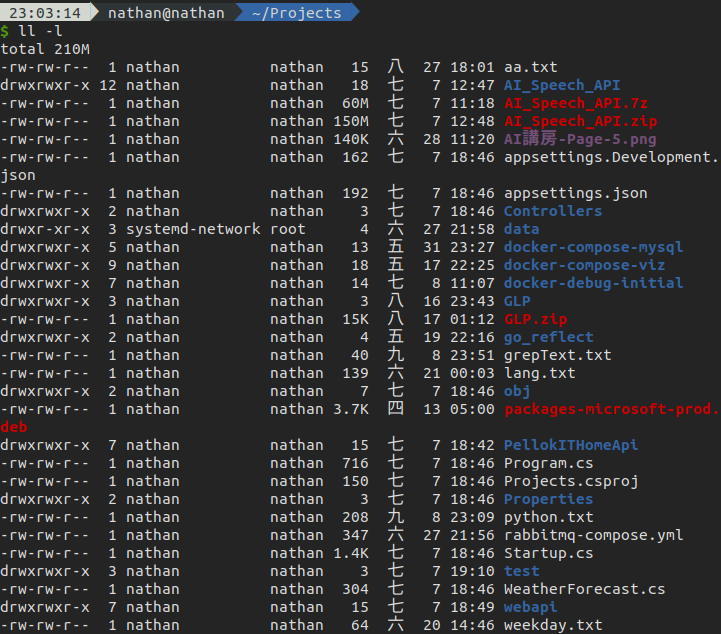Screen dimensions: 721x634
Task: Select the AI_Speech_API directory name
Action: tap(562, 85)
